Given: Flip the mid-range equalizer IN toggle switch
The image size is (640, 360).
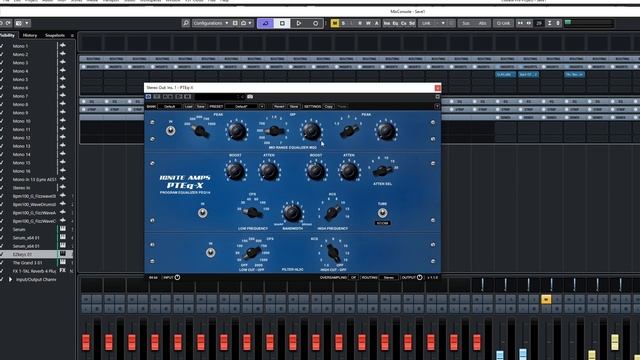Looking at the screenshot, I should click(x=171, y=130).
